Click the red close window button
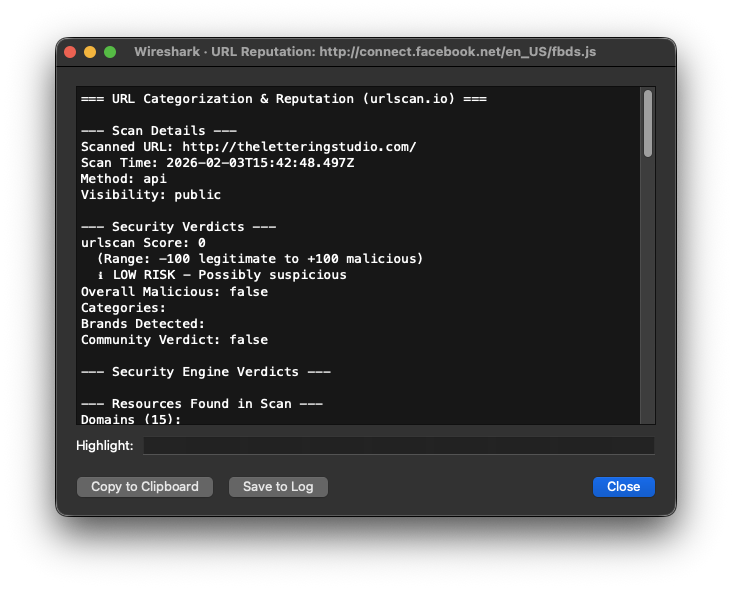Screen dimensions: 732x590 tap(70, 52)
